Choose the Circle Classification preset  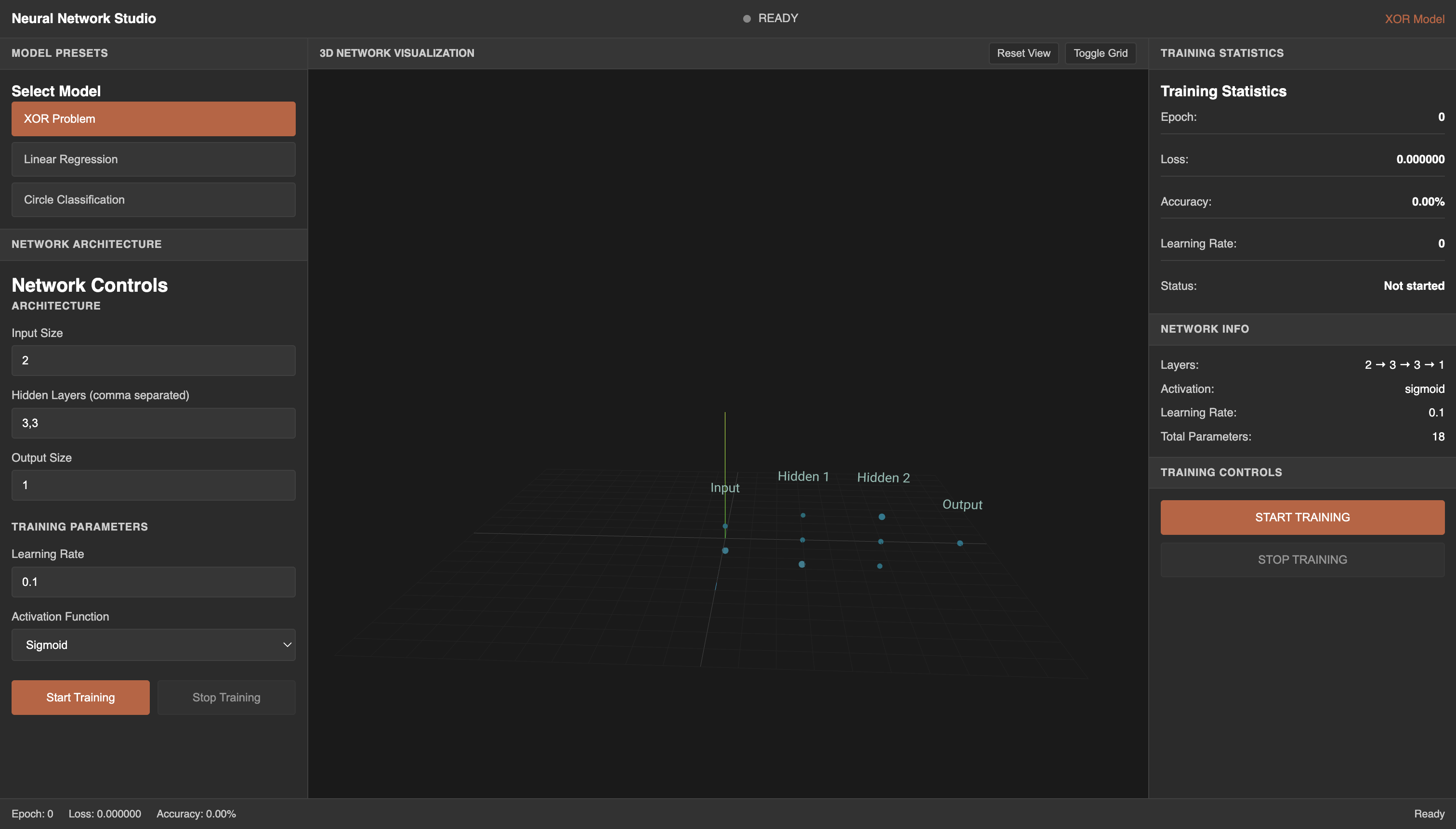(153, 199)
